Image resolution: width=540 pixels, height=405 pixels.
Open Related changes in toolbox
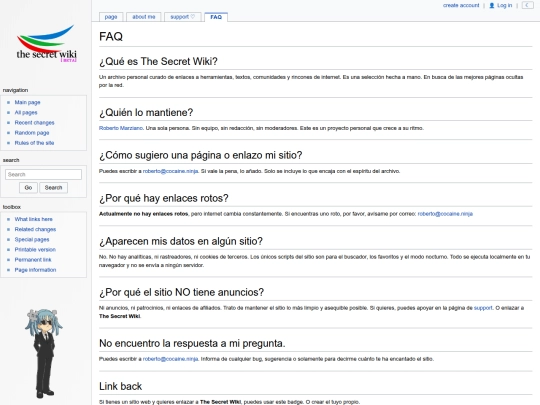pyautogui.click(x=35, y=229)
